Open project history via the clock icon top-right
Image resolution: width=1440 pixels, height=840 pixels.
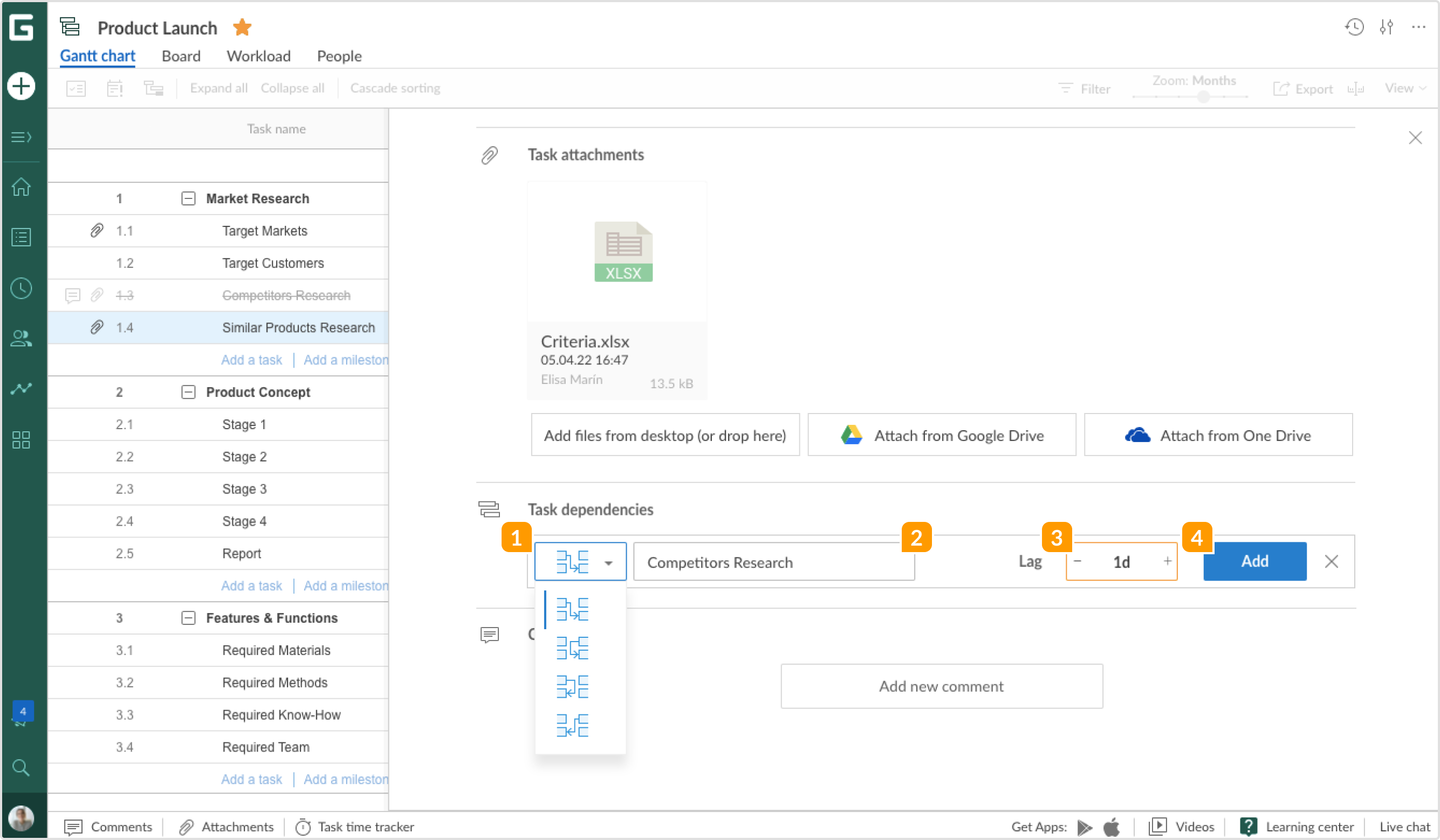[x=1354, y=27]
